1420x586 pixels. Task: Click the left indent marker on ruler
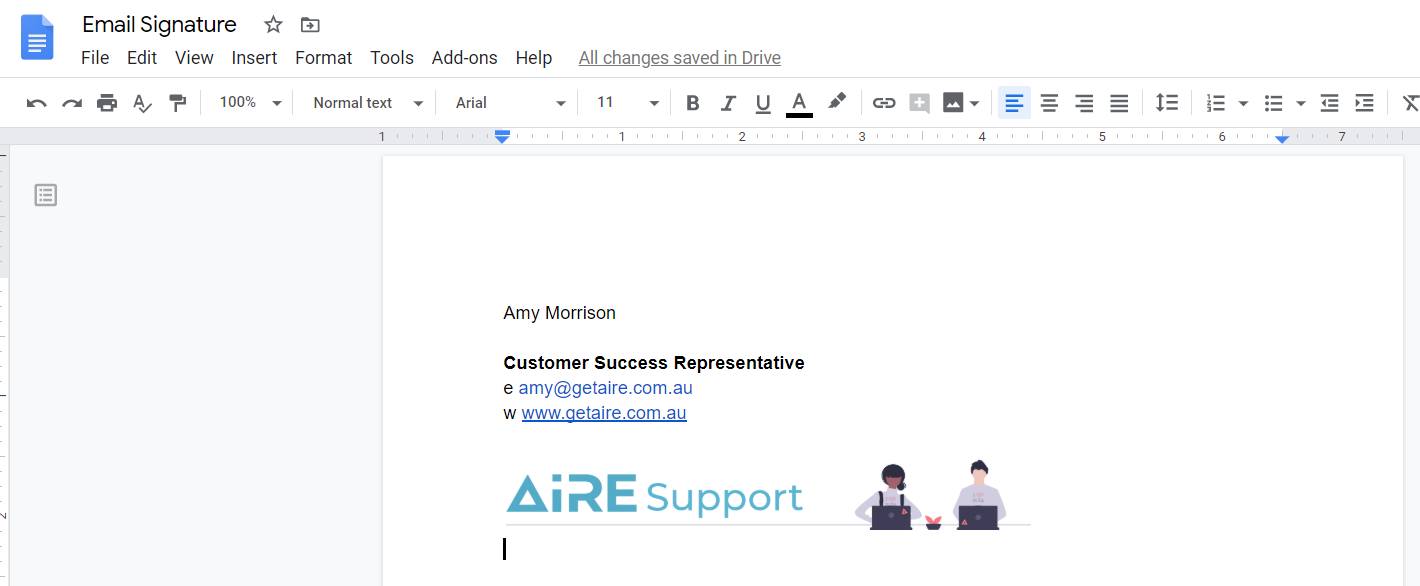tap(503, 137)
